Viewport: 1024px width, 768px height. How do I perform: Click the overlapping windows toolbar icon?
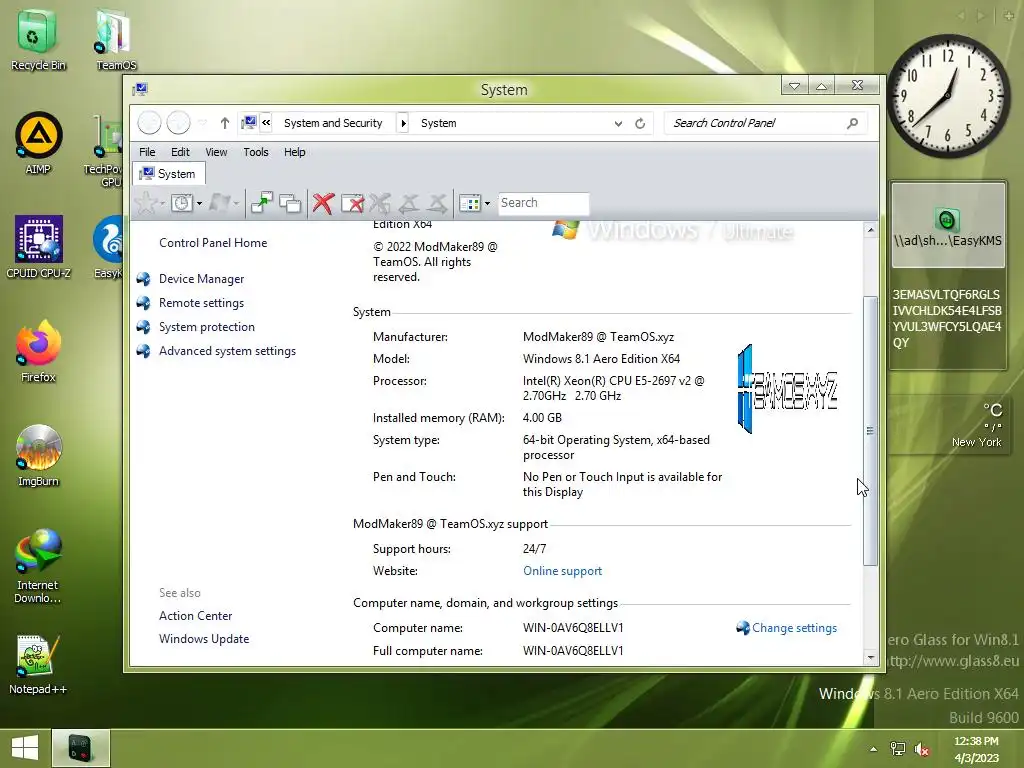pos(290,203)
